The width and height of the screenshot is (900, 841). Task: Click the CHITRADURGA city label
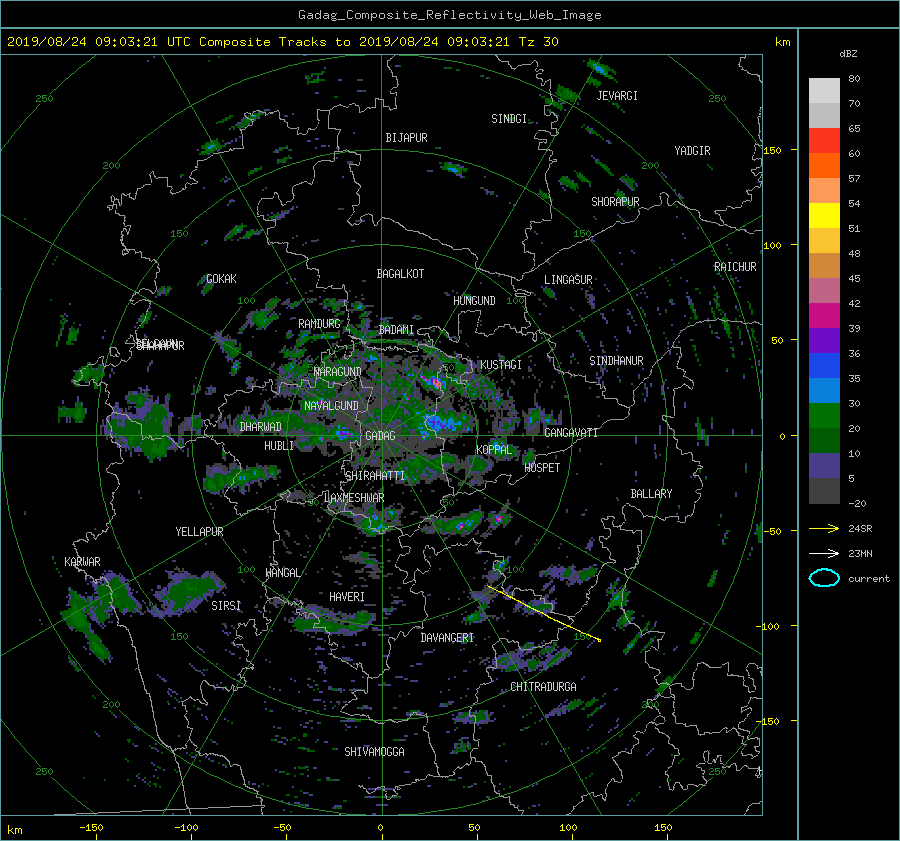click(x=544, y=687)
